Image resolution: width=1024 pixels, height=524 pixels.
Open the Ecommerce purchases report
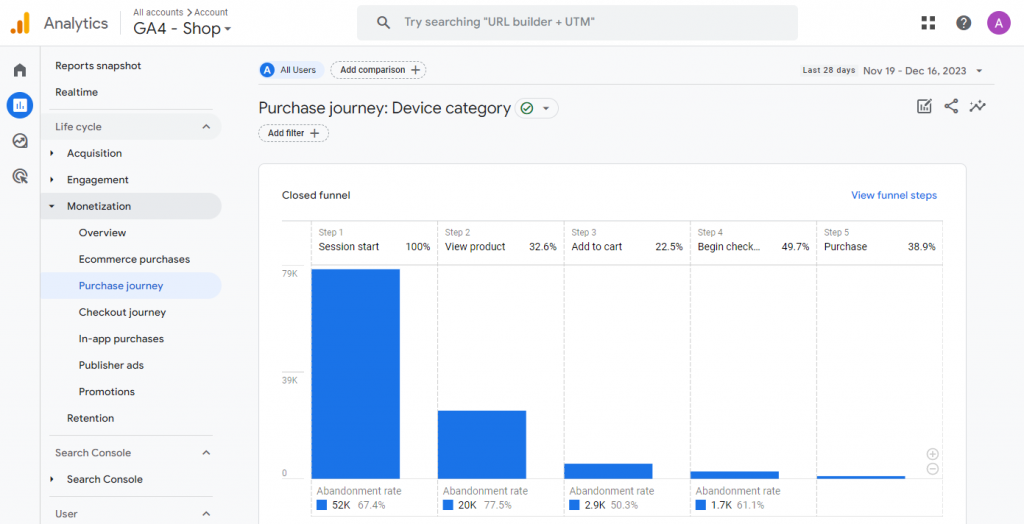(x=134, y=259)
